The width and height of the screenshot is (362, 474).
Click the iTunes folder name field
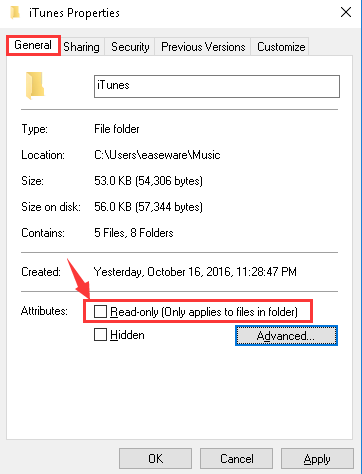217,86
